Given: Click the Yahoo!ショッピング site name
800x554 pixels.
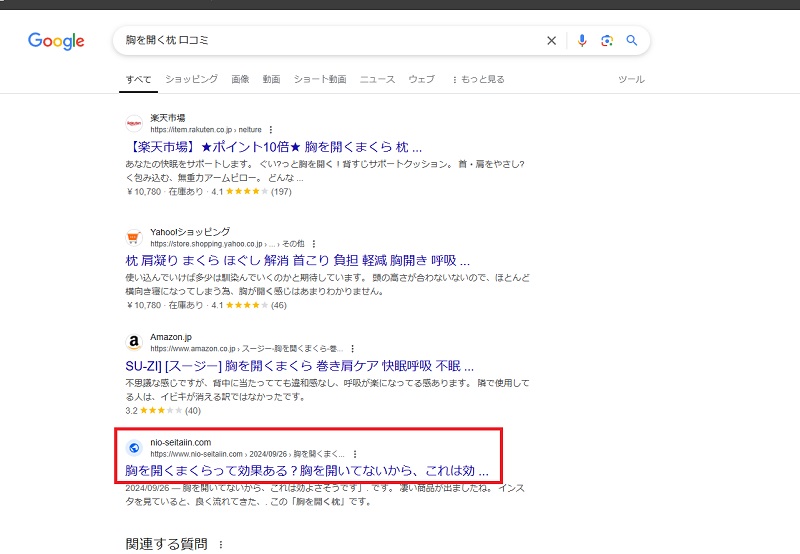Looking at the screenshot, I should tap(190, 232).
